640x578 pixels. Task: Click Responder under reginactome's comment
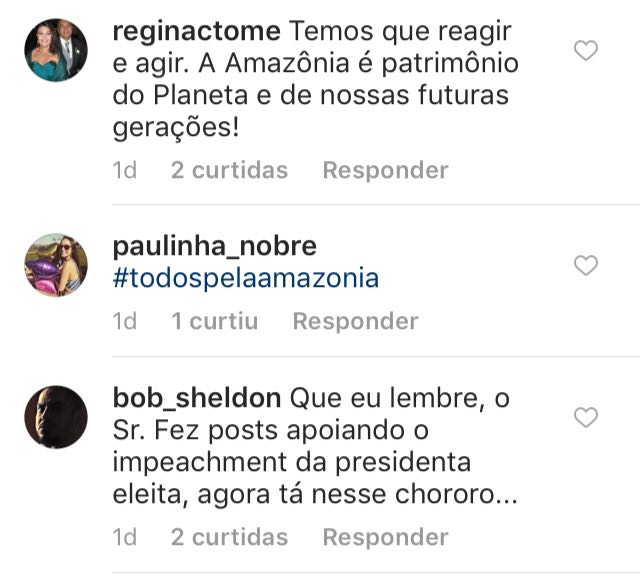[x=385, y=170]
